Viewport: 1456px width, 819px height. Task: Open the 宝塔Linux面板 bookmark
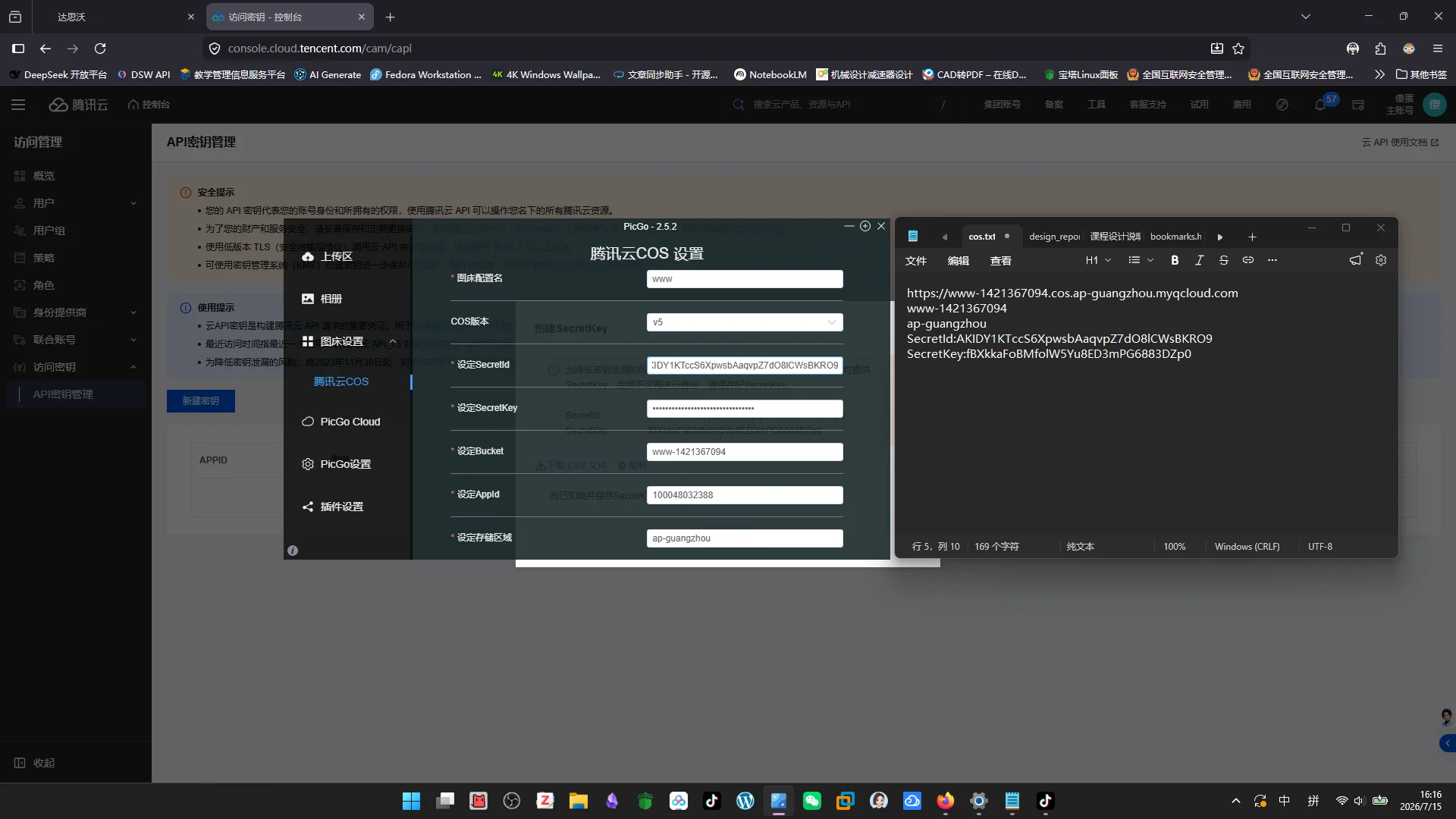click(x=1081, y=74)
